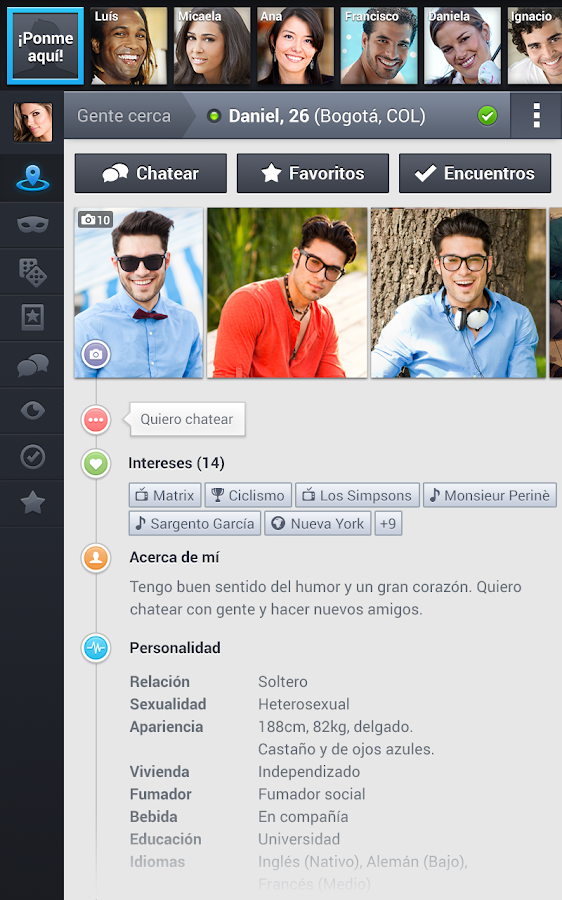The height and width of the screenshot is (900, 562).
Task: Expand the +9 more interests tag
Action: (x=388, y=523)
